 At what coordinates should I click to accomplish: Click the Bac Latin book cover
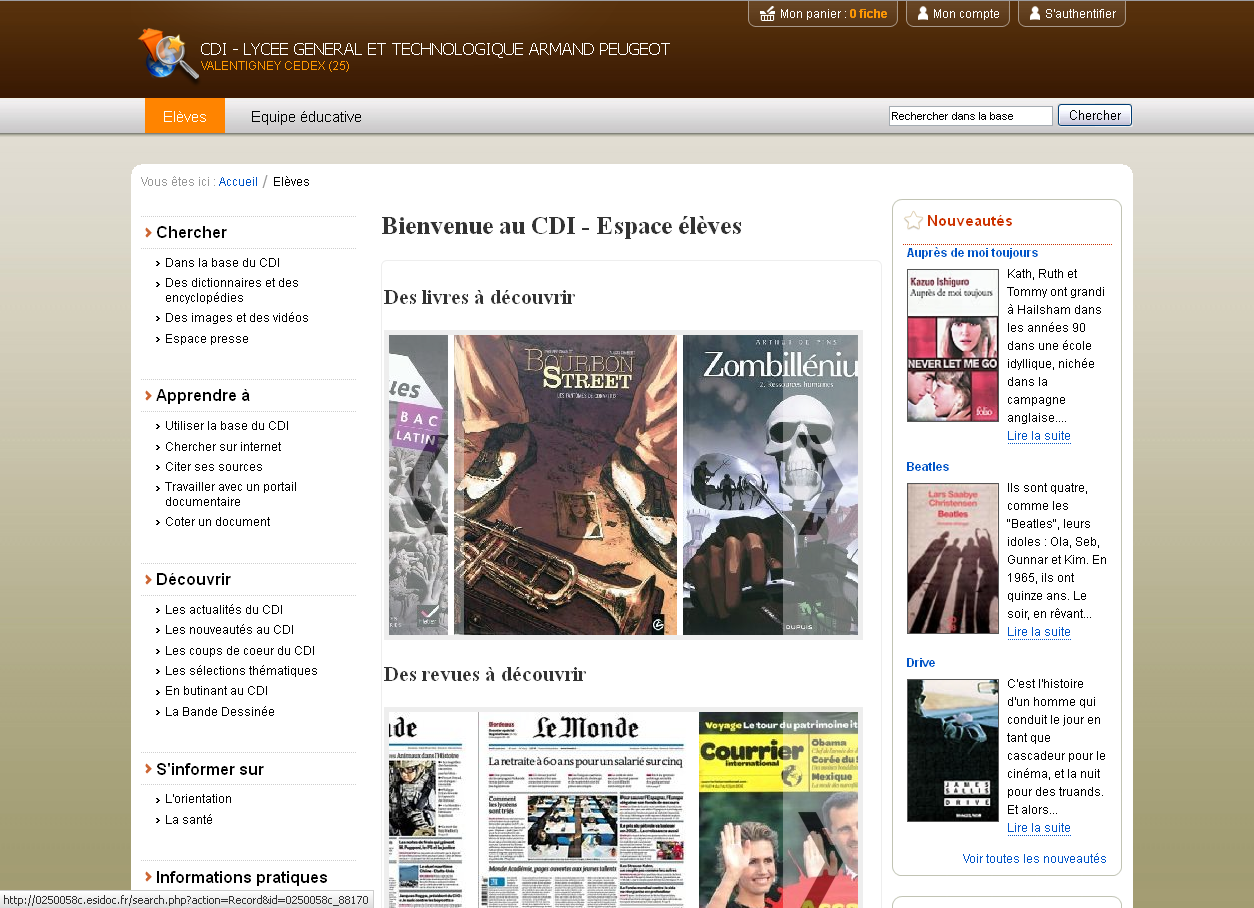pyautogui.click(x=418, y=485)
